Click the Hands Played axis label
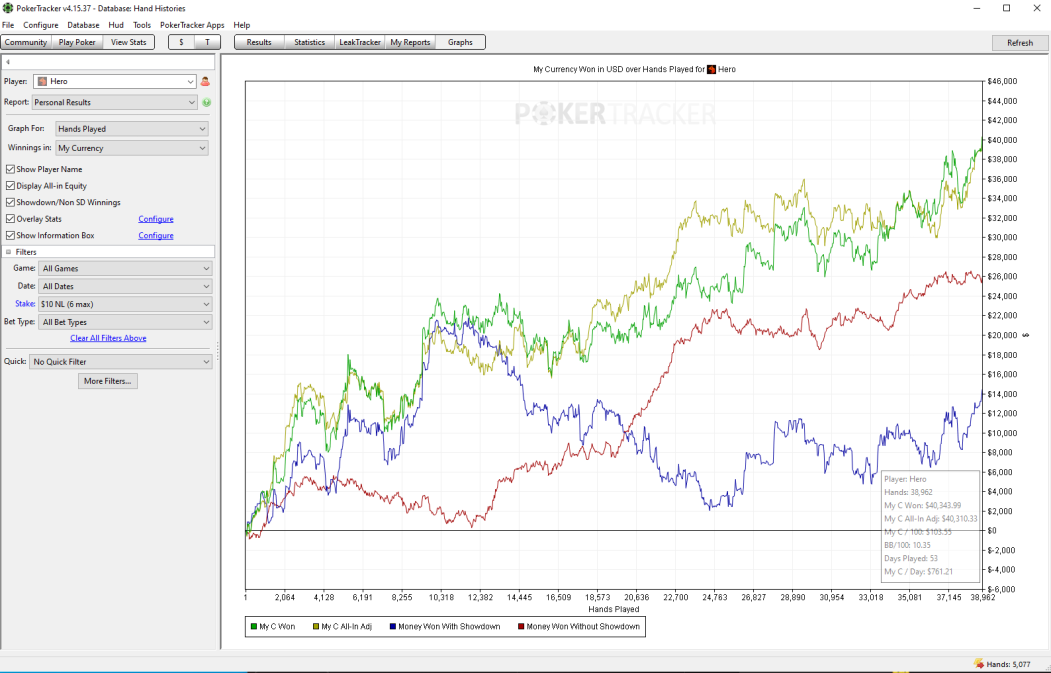The image size is (1051, 673). pos(613,609)
